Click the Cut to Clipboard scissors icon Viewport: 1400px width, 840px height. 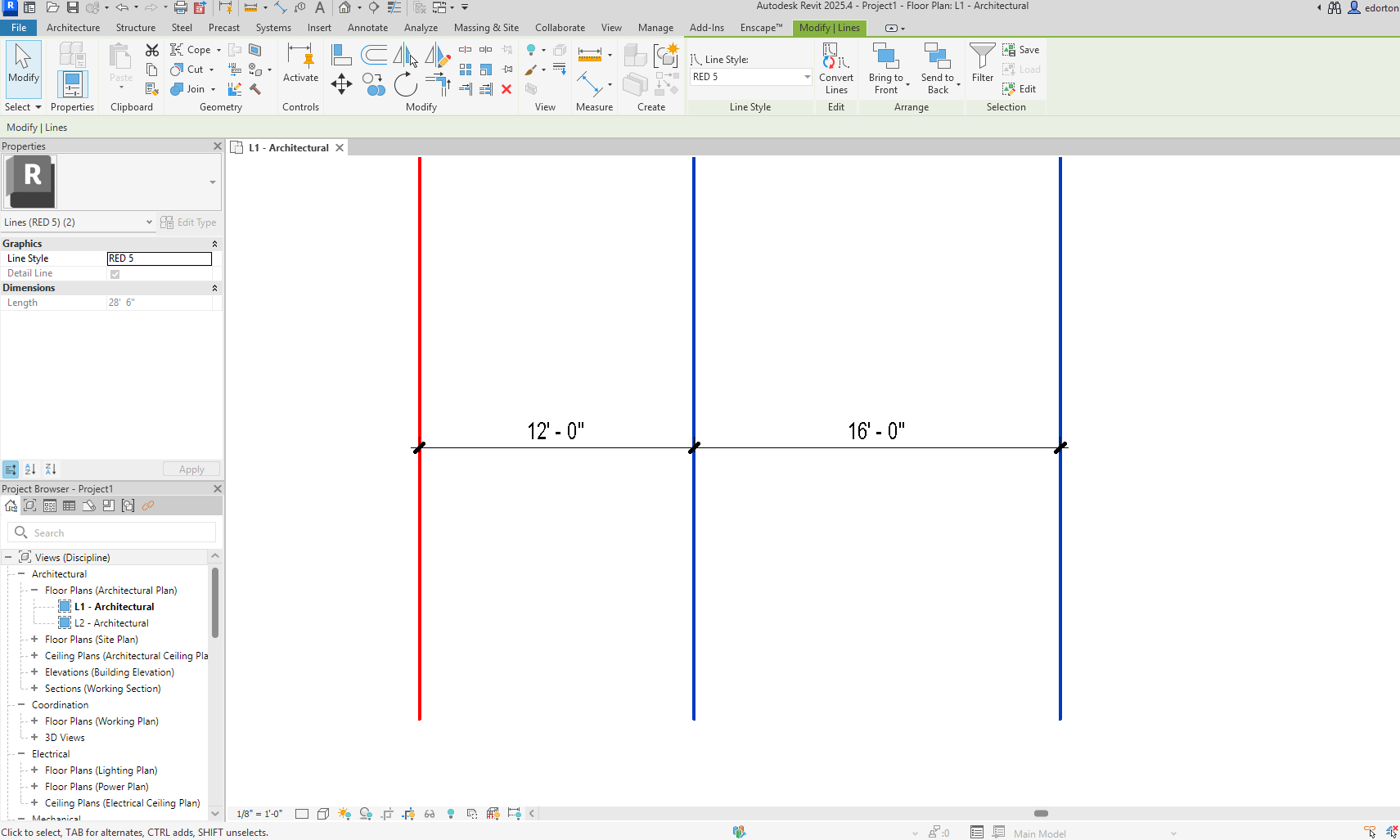(151, 51)
